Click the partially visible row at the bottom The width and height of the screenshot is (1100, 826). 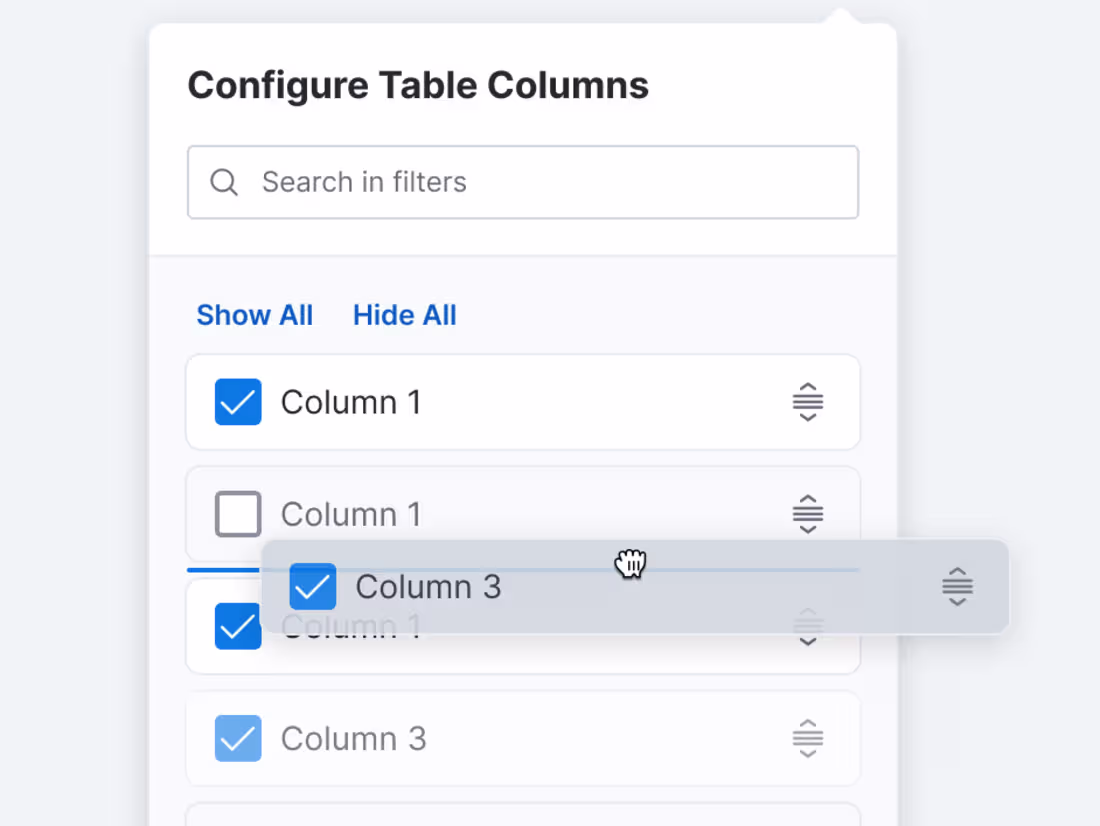click(523, 818)
